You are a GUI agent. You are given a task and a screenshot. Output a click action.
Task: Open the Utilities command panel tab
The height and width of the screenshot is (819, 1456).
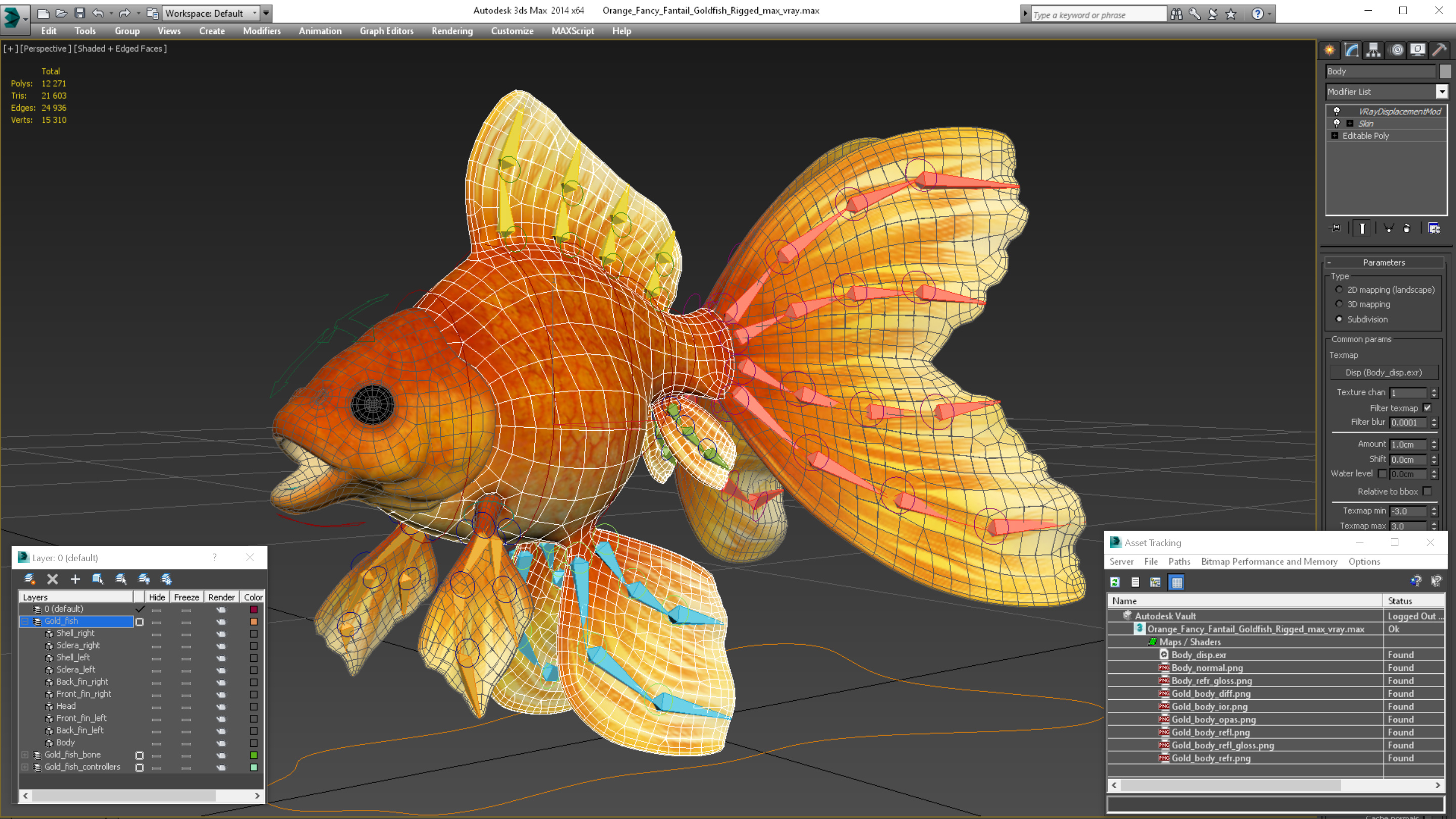1440,51
